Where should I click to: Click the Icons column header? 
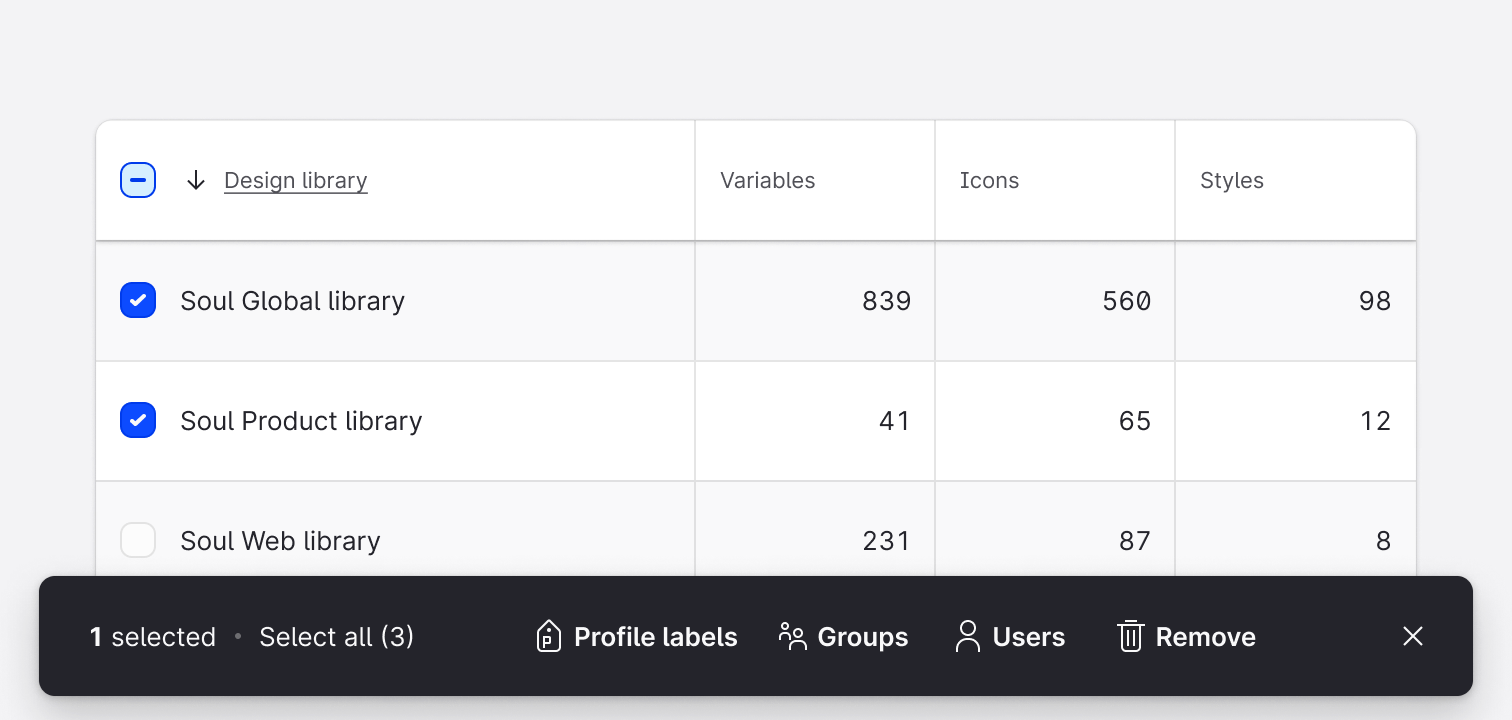coord(989,180)
